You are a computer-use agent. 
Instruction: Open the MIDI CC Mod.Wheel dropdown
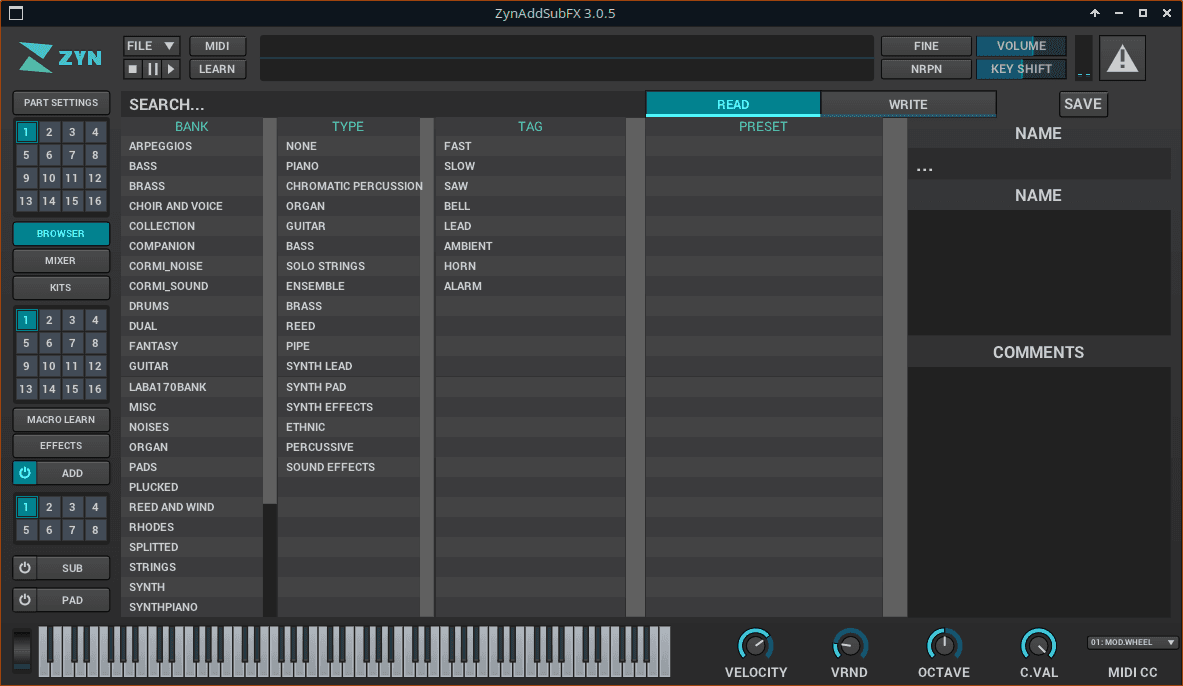(x=1132, y=643)
